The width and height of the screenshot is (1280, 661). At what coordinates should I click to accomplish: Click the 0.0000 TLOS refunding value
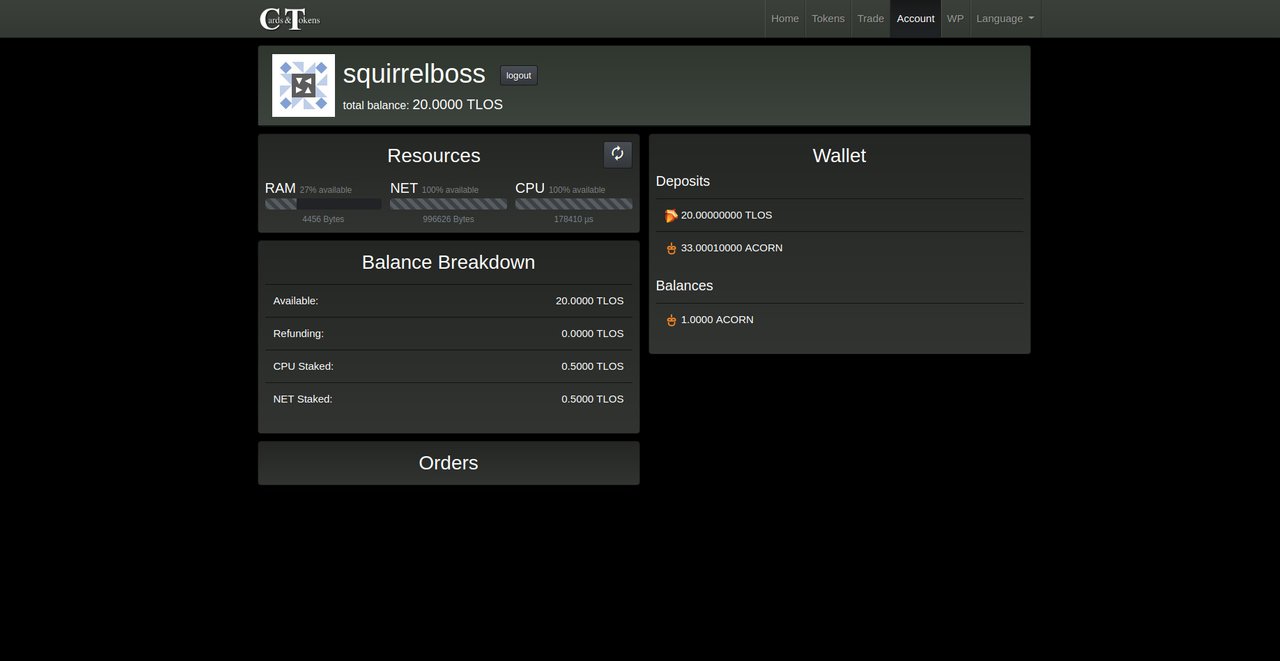(592, 334)
